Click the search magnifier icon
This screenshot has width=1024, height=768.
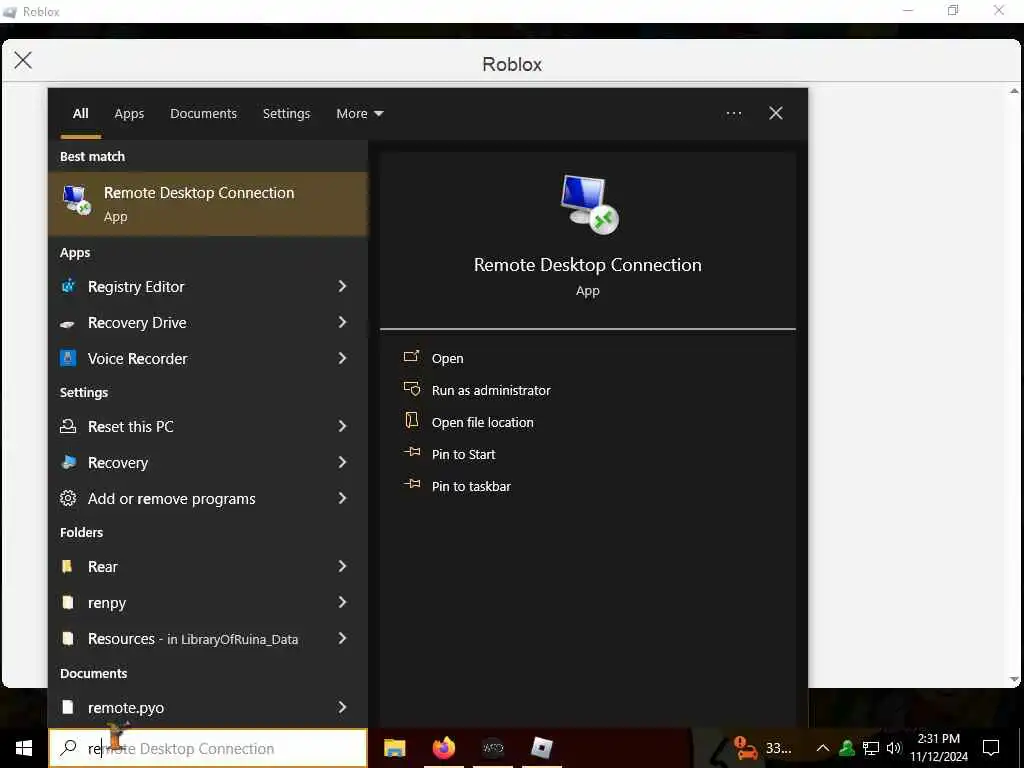(68, 748)
